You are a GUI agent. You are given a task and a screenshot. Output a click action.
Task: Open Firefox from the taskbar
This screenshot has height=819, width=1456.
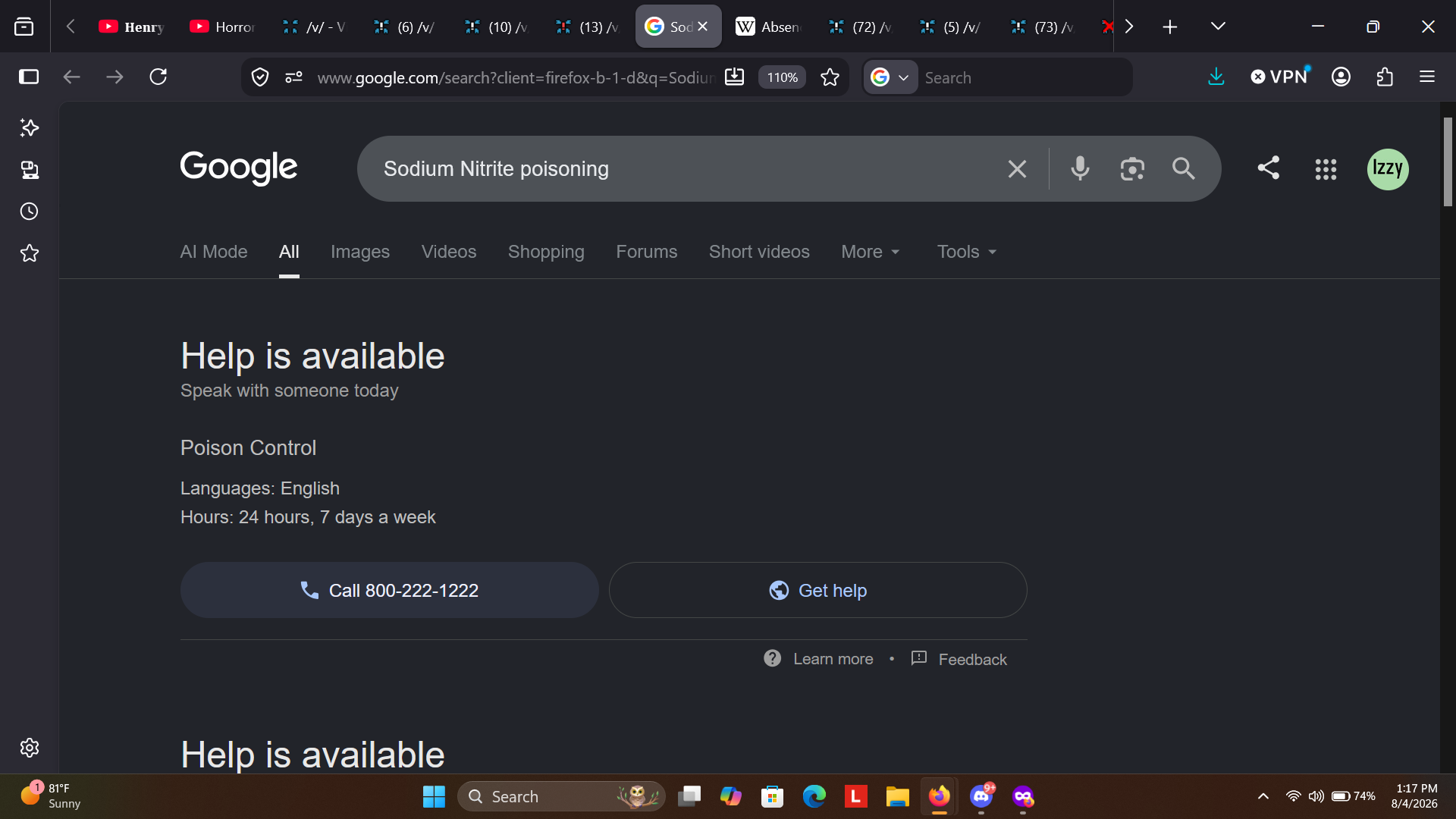point(940,796)
